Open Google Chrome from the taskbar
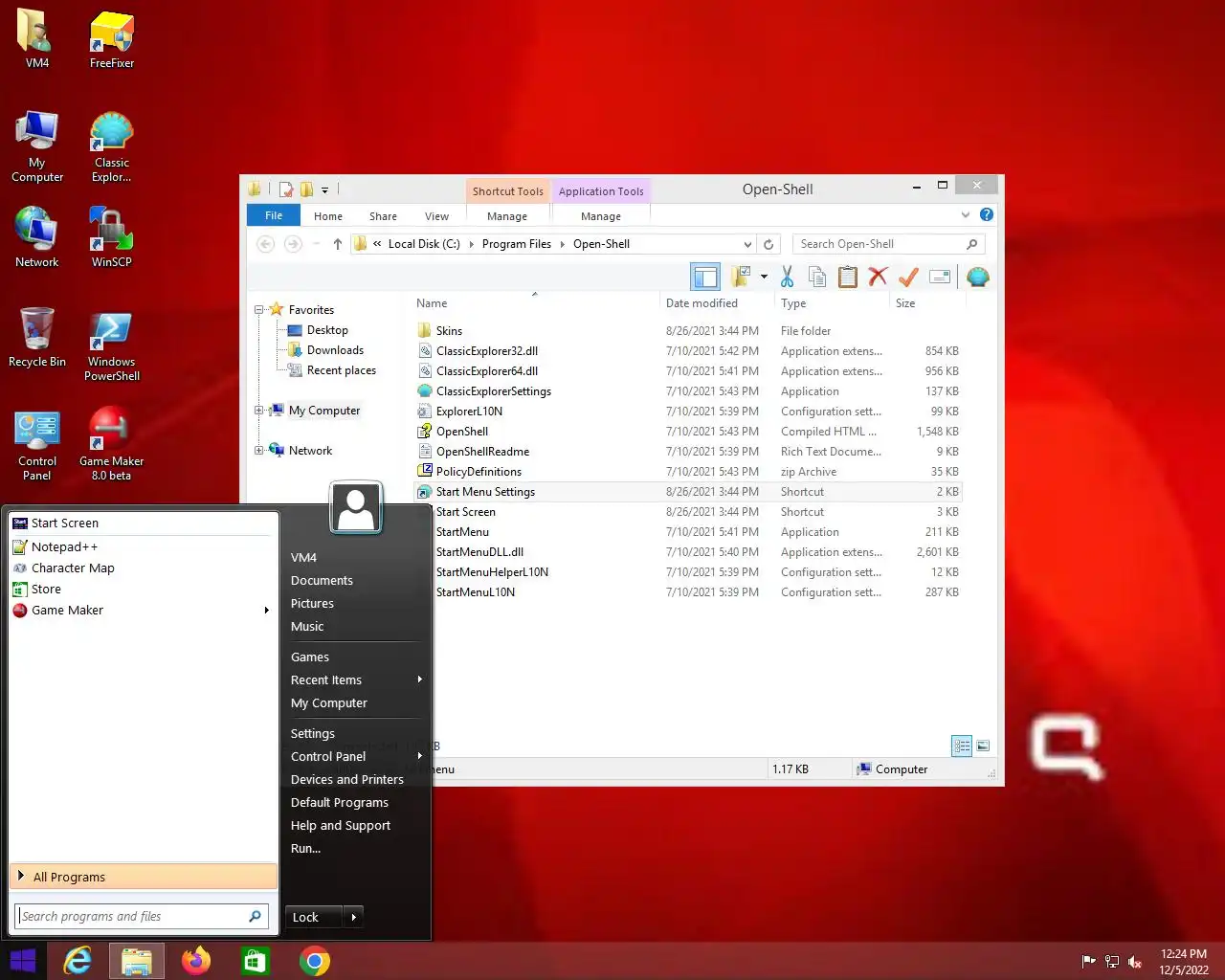 (x=315, y=961)
